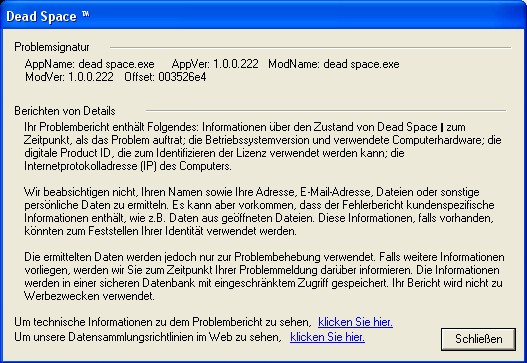Image resolution: width=527 pixels, height=363 pixels.
Task: Click the 'Internetprotokolladresse (IP) des Computers' line
Action: pyautogui.click(x=128, y=166)
